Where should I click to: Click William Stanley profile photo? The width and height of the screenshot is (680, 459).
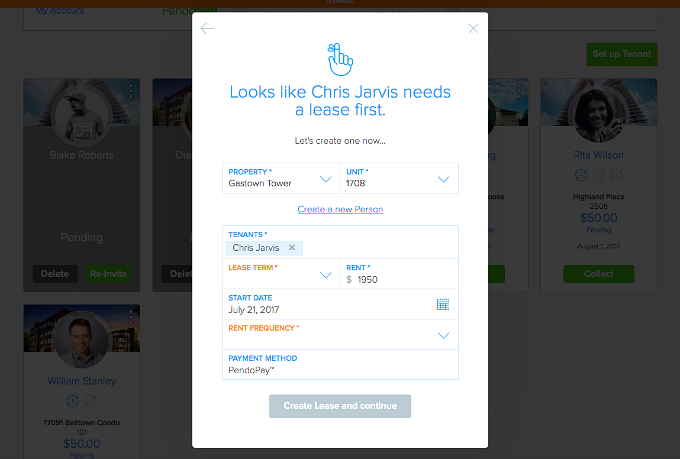(82, 340)
